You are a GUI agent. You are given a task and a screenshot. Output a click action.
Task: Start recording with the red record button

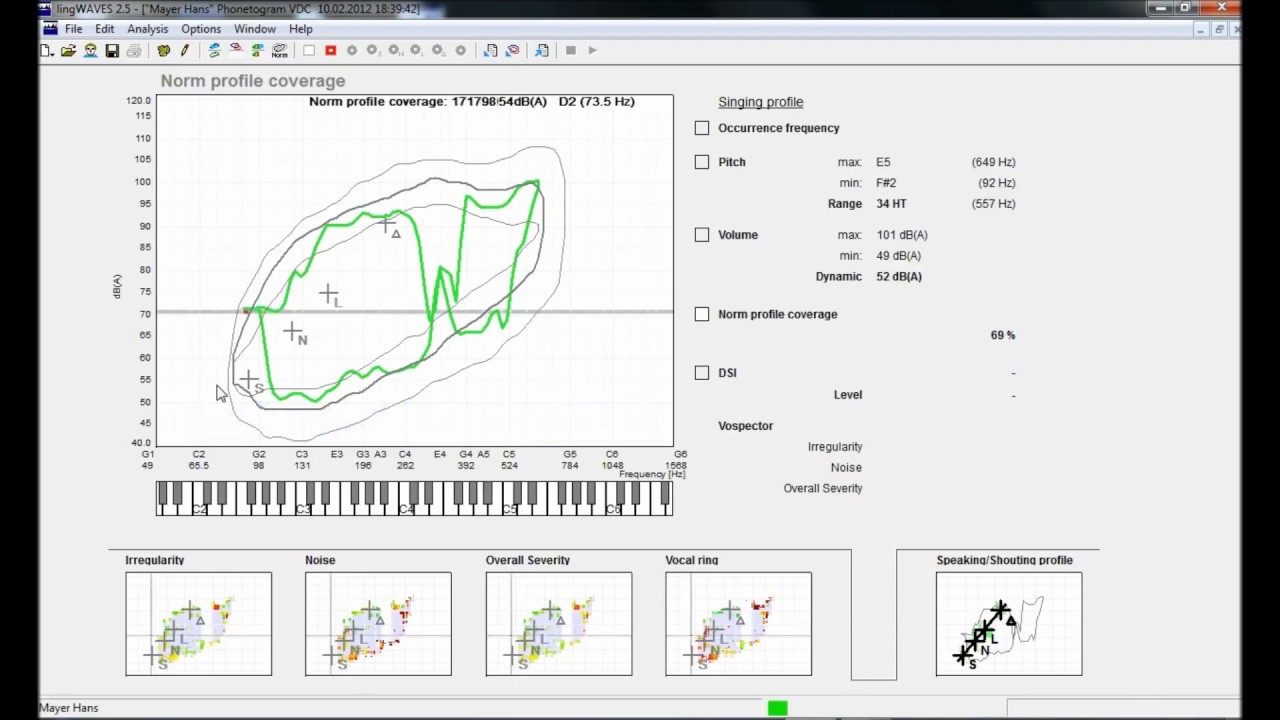[x=330, y=50]
